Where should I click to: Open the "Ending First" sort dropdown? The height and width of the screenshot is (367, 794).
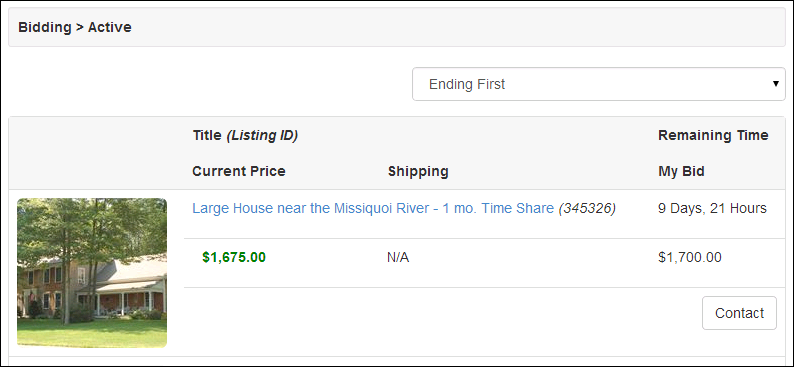click(x=599, y=84)
